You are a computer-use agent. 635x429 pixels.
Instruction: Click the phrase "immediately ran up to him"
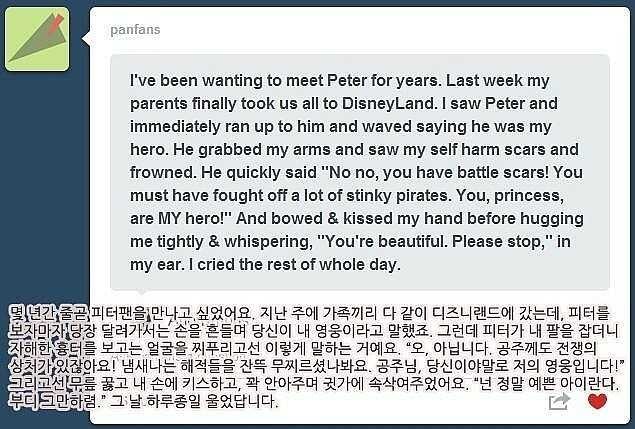[x=223, y=124]
